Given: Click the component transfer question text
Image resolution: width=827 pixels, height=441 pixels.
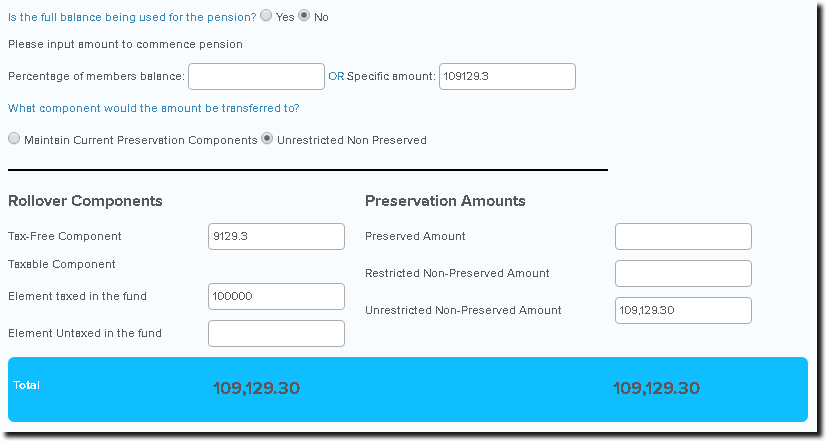Looking at the screenshot, I should [x=154, y=108].
